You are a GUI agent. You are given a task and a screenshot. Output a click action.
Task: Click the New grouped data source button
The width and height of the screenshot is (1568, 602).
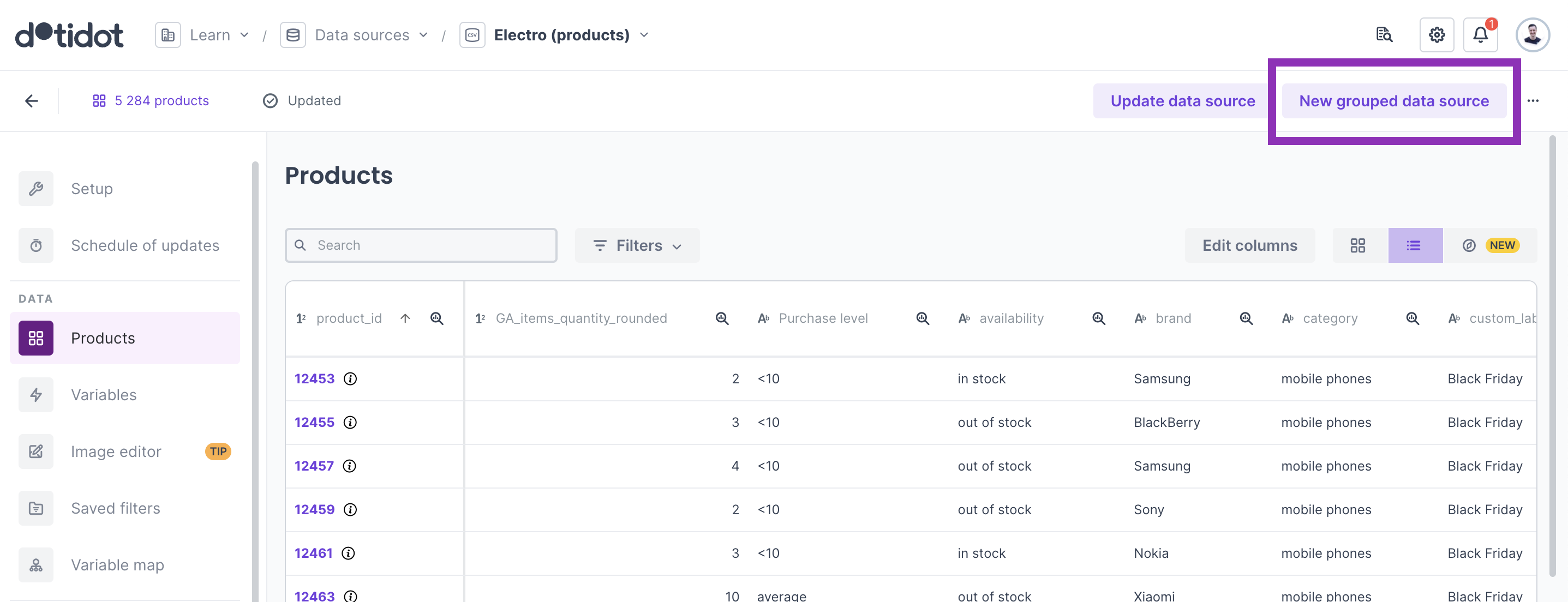(x=1393, y=101)
